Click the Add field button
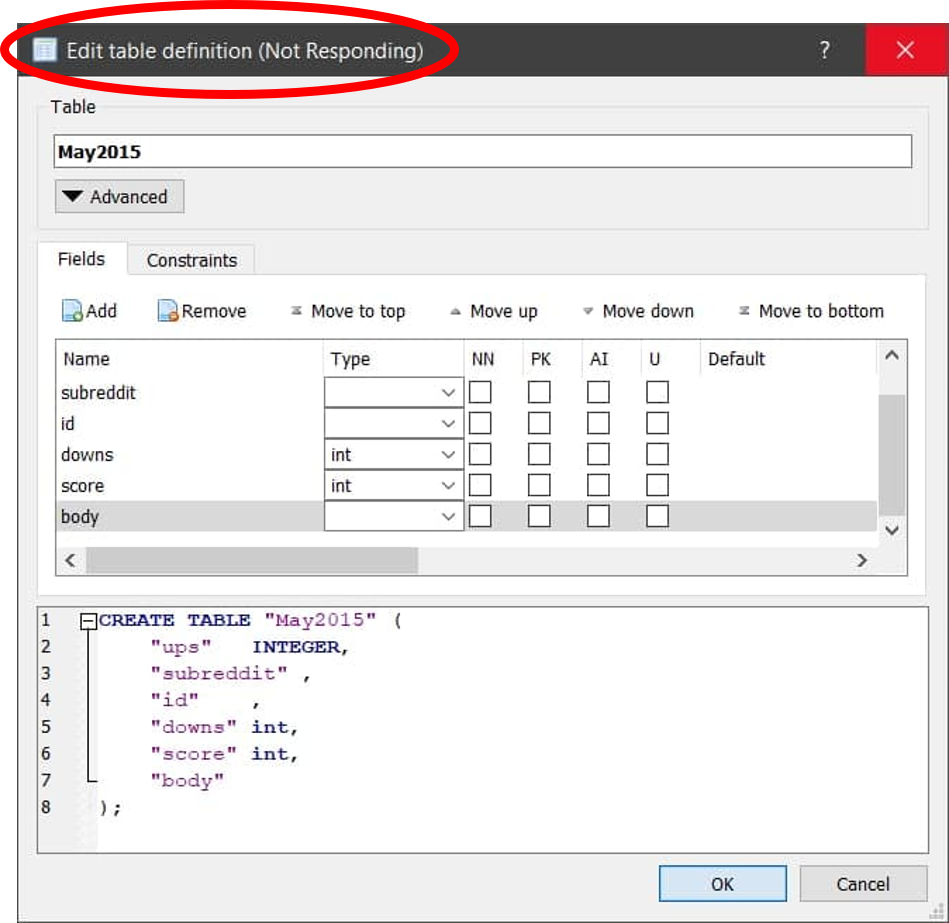 coord(90,311)
